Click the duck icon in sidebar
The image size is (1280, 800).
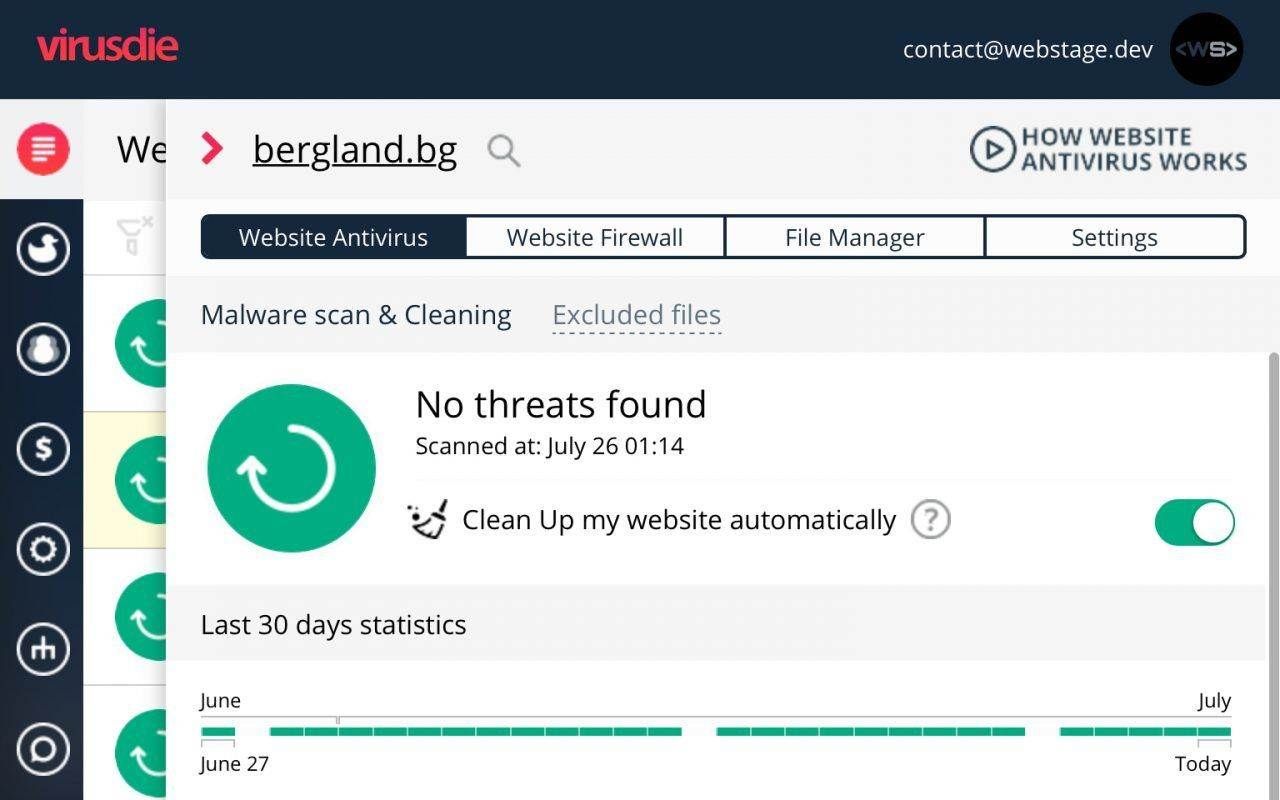(x=43, y=249)
